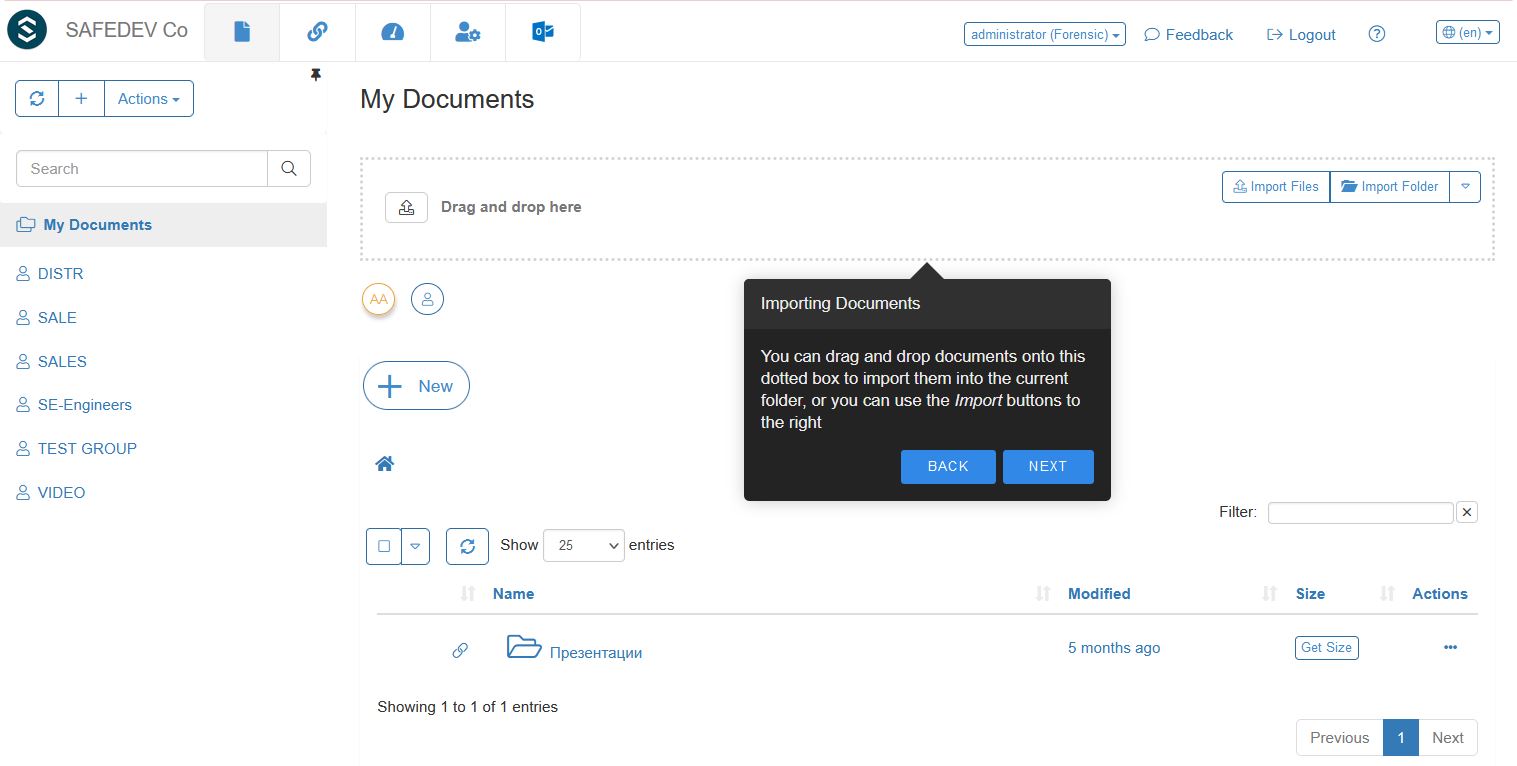The image size is (1517, 766).
Task: Toggle the select-all checkbox
Action: 384,546
